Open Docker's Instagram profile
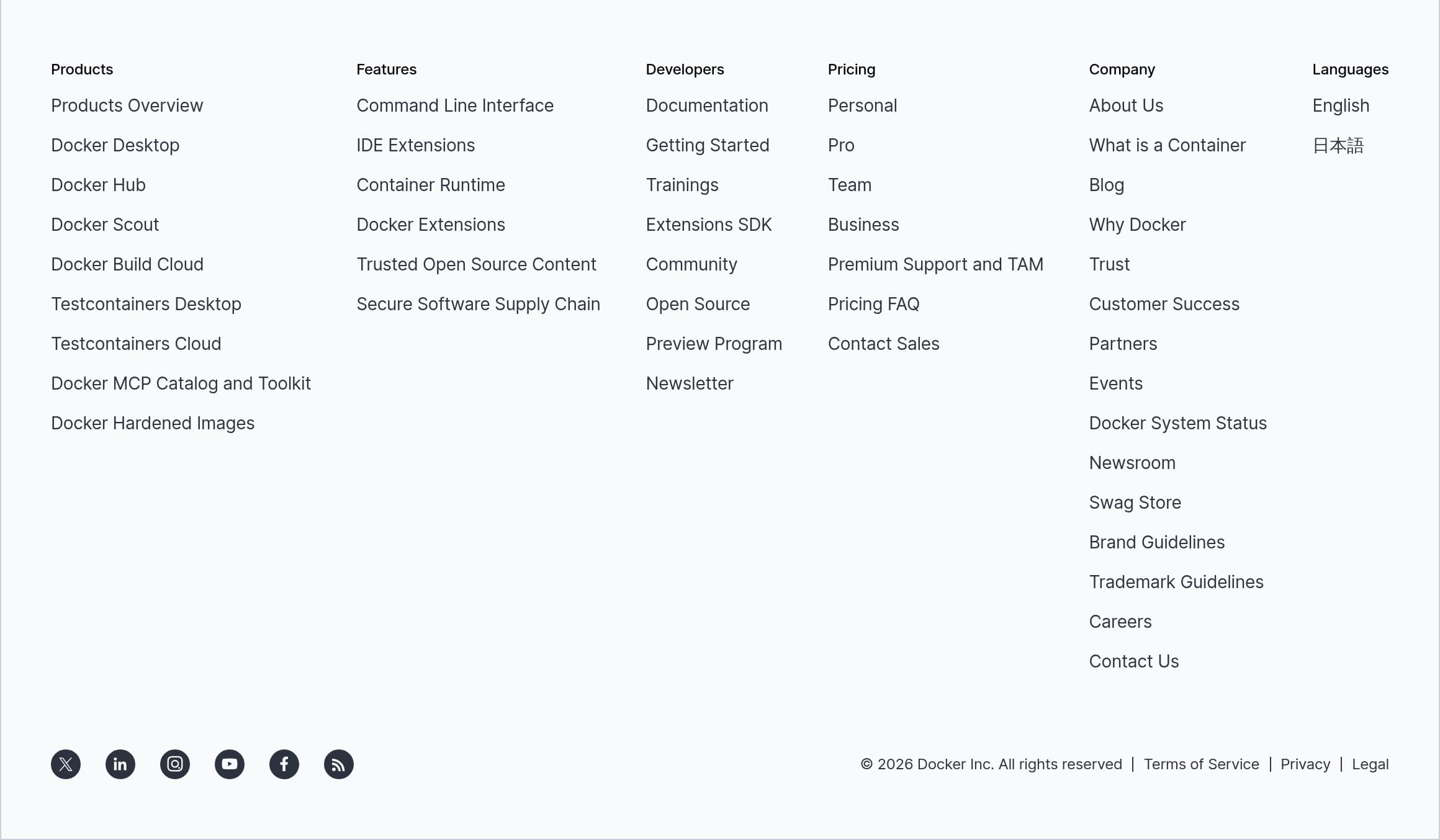1440x840 pixels. tap(174, 764)
